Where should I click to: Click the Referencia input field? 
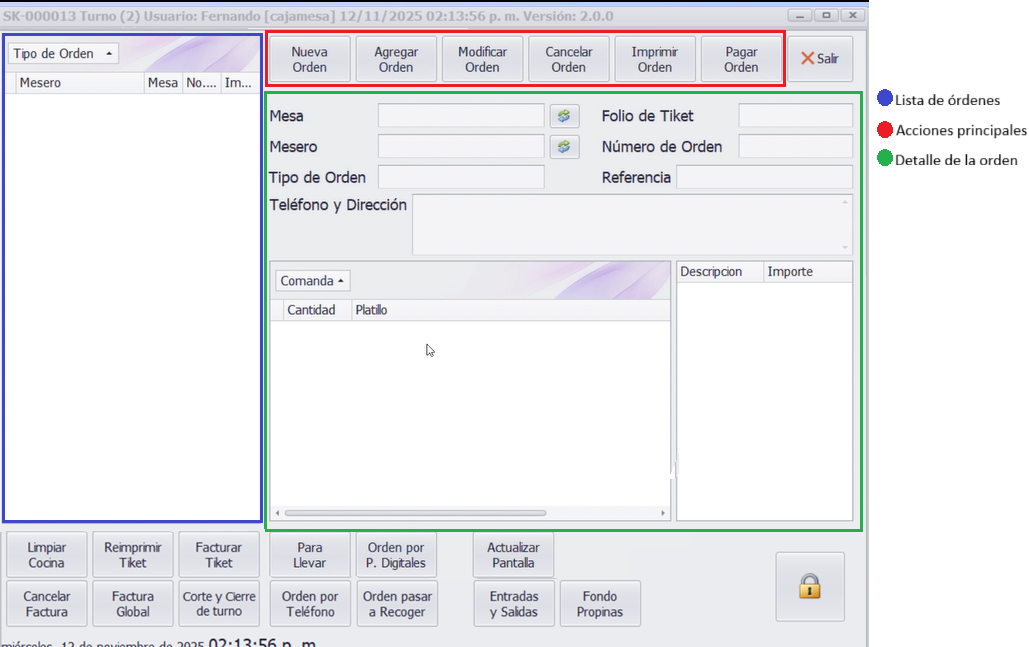pos(764,177)
